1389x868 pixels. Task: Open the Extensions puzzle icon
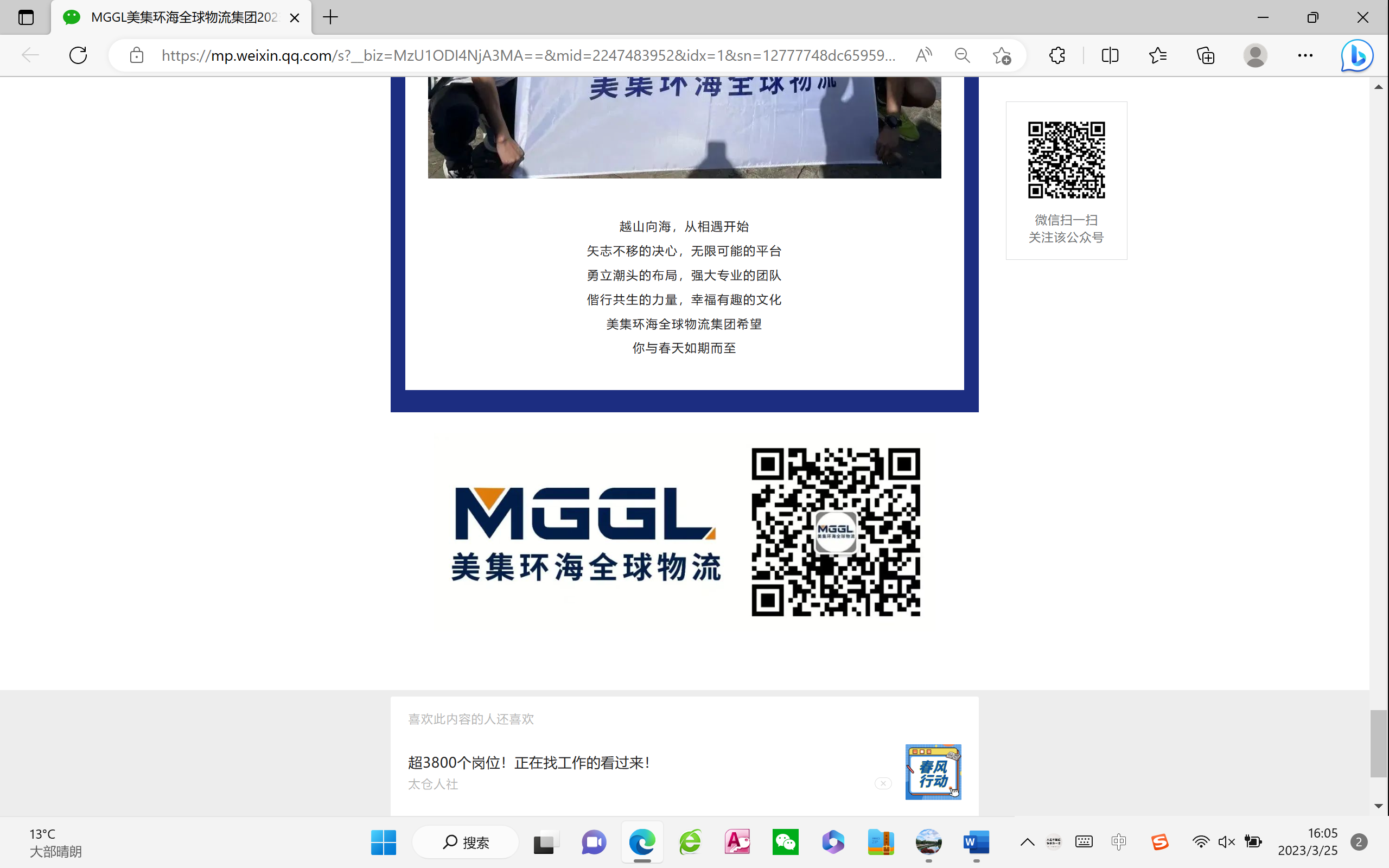1057,55
